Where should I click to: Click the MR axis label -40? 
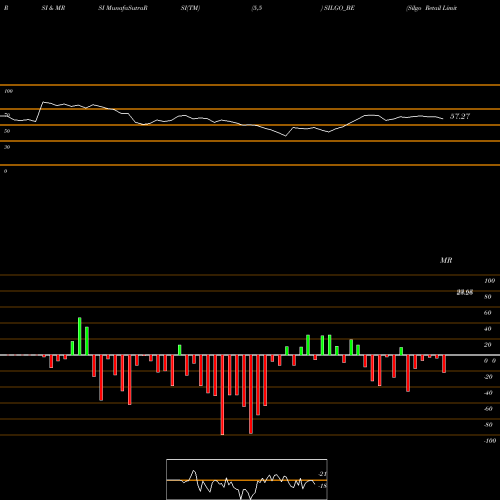pyautogui.click(x=488, y=393)
